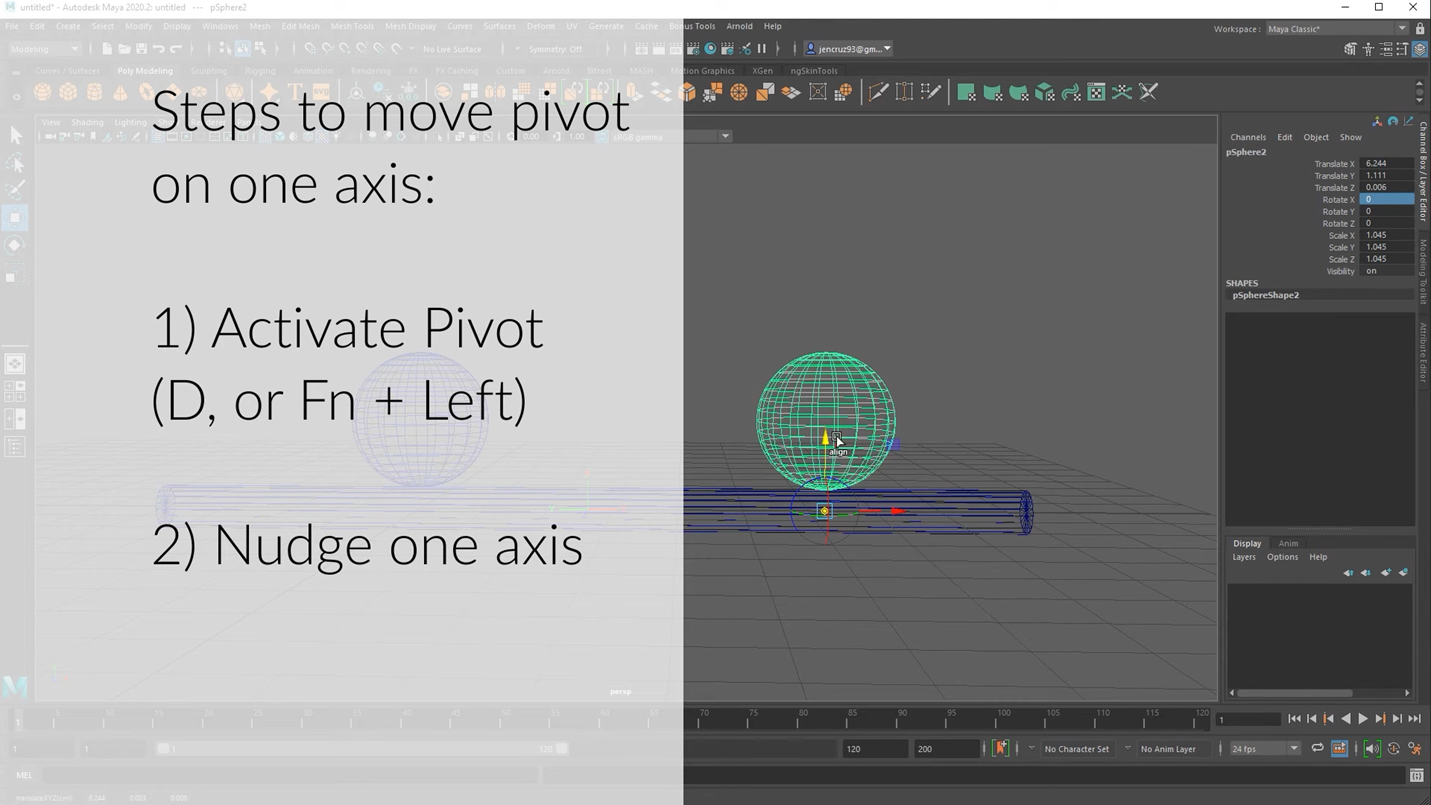Toggle cached playback button
Viewport: 1431px width, 805px height.
(1340, 748)
